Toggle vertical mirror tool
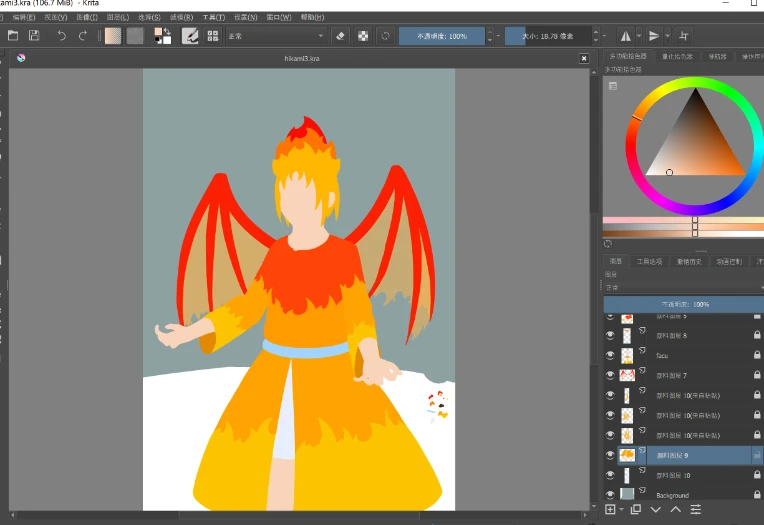The image size is (764, 525). pos(654,36)
